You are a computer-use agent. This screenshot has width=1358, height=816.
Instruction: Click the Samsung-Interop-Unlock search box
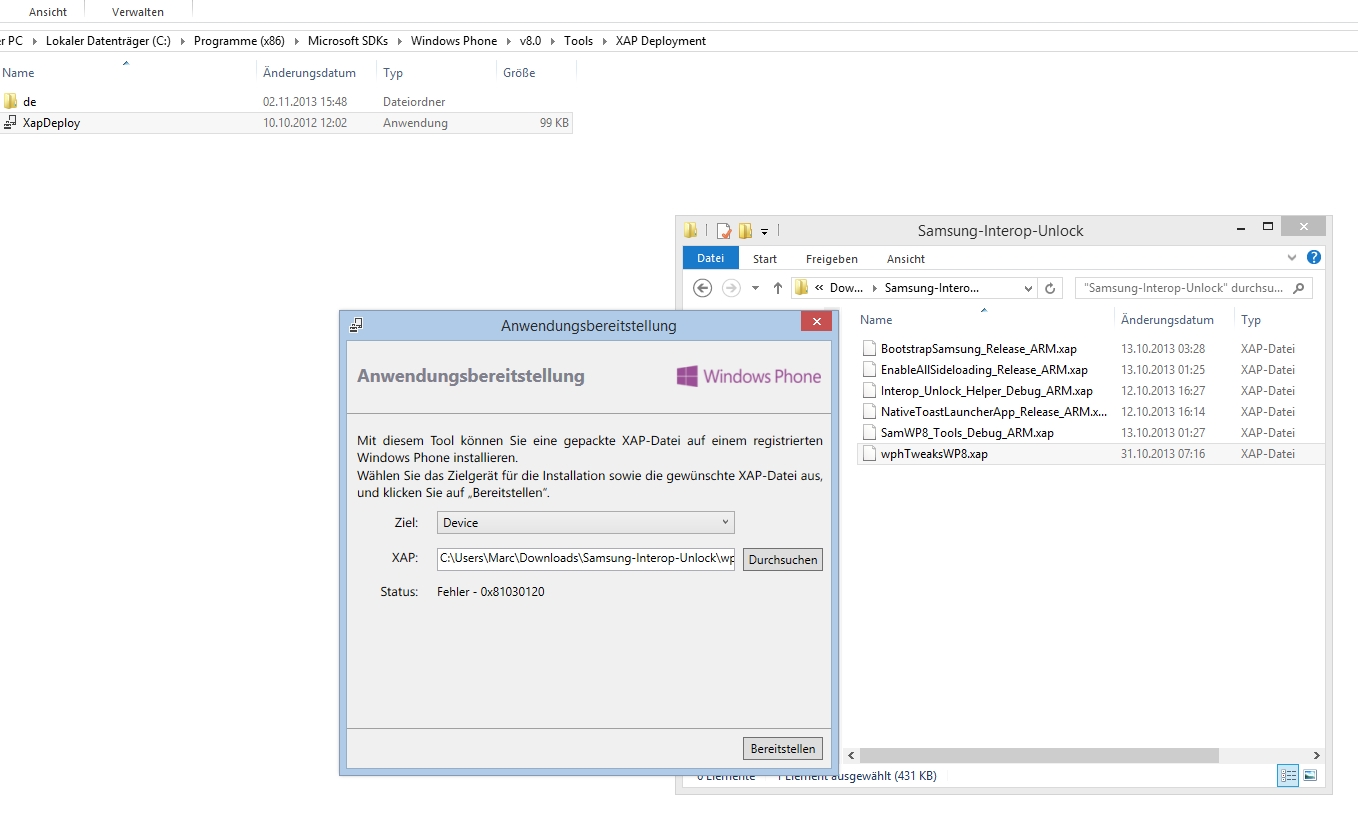1193,288
